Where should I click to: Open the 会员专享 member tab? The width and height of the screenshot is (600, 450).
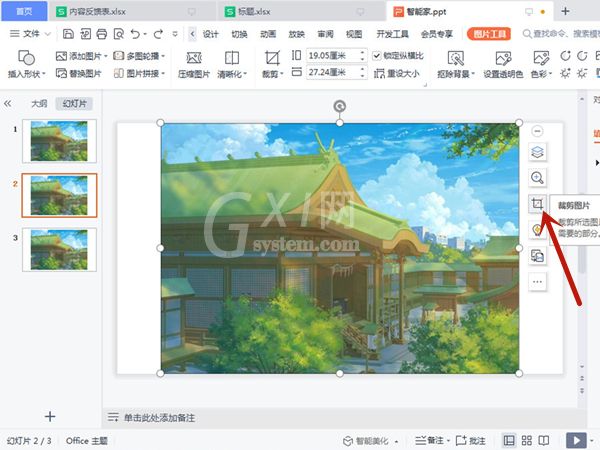click(437, 34)
